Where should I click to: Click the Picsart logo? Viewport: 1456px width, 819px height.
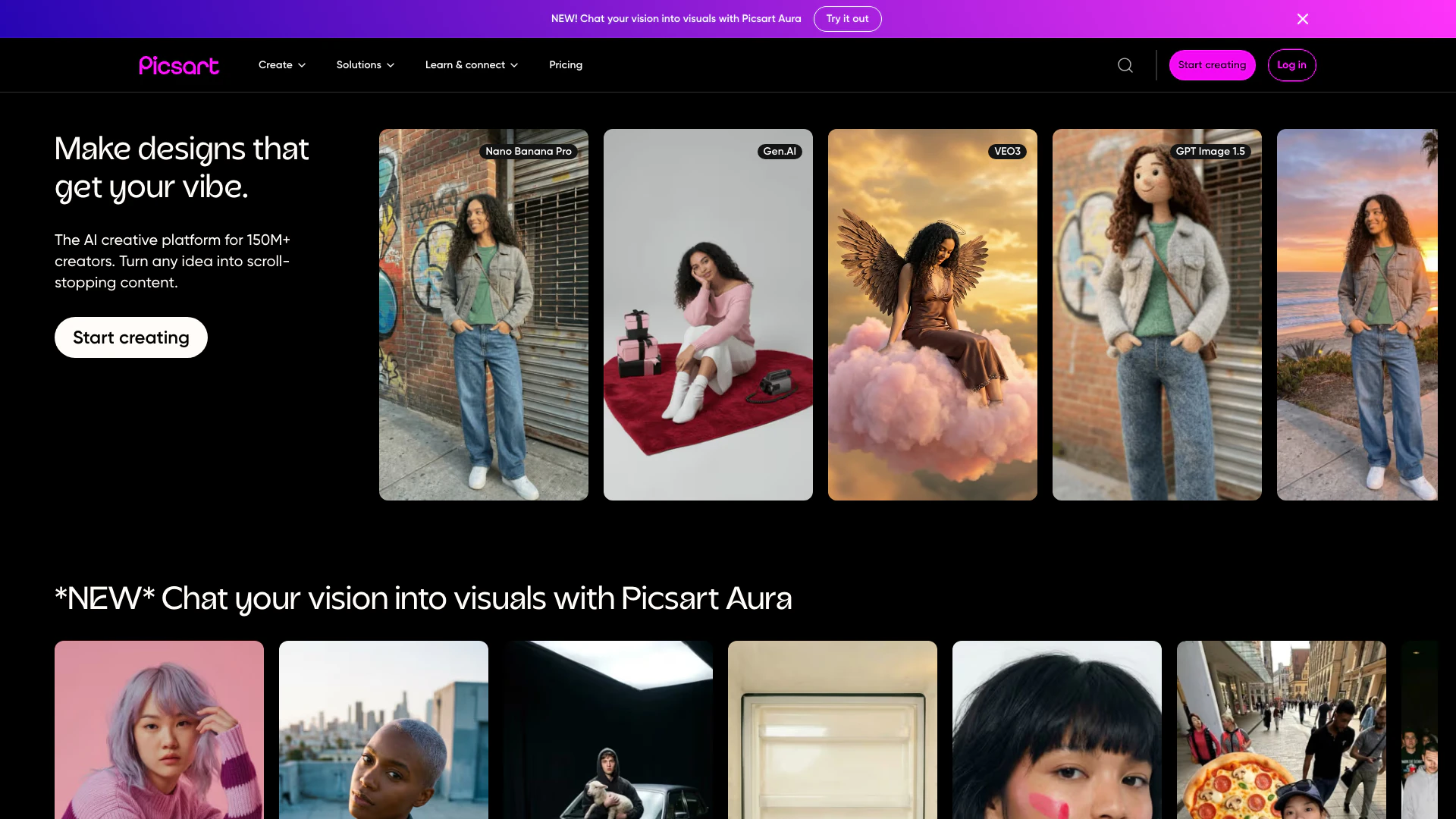point(179,65)
